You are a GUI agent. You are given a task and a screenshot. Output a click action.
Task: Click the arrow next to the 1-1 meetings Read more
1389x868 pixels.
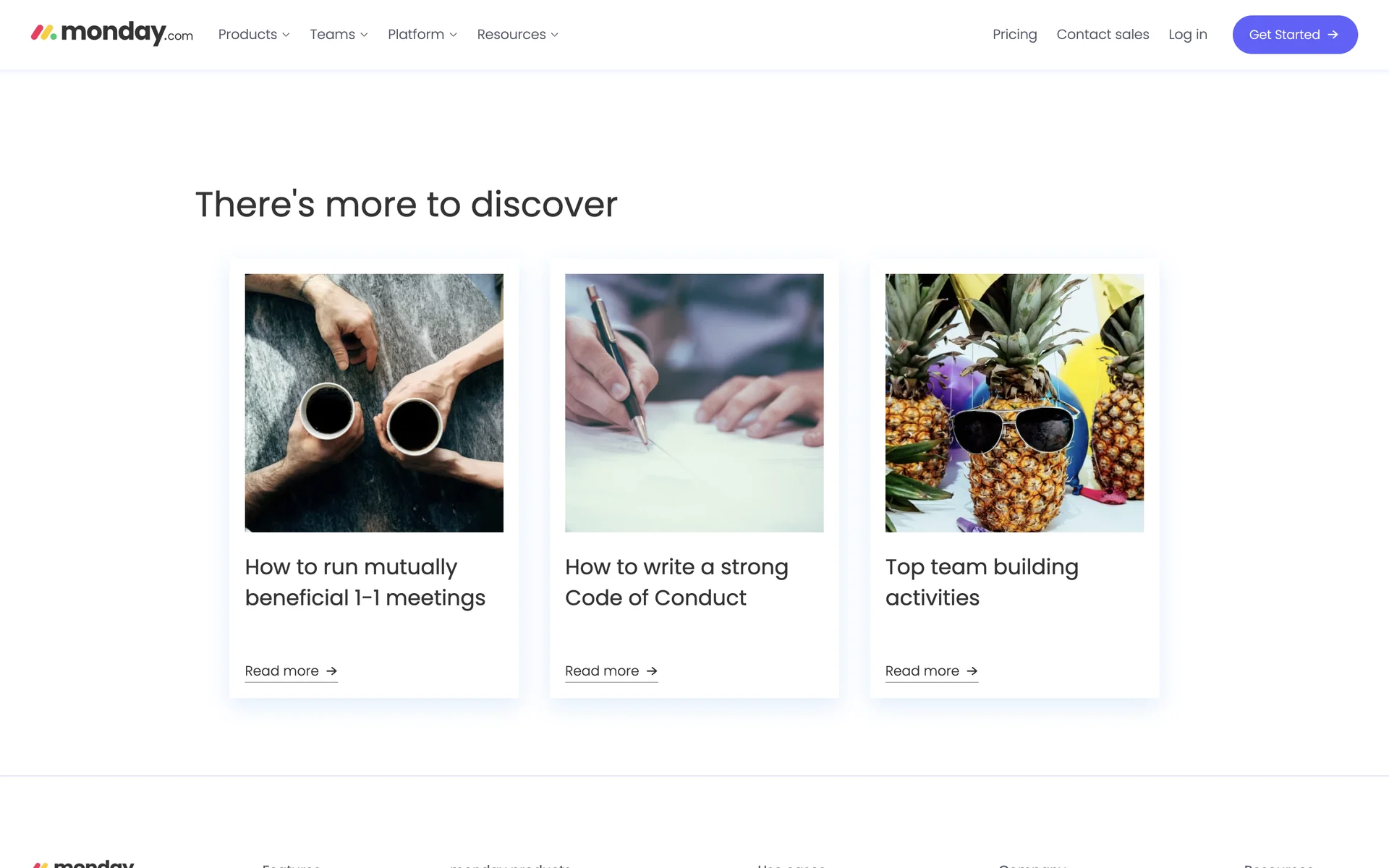coord(331,671)
